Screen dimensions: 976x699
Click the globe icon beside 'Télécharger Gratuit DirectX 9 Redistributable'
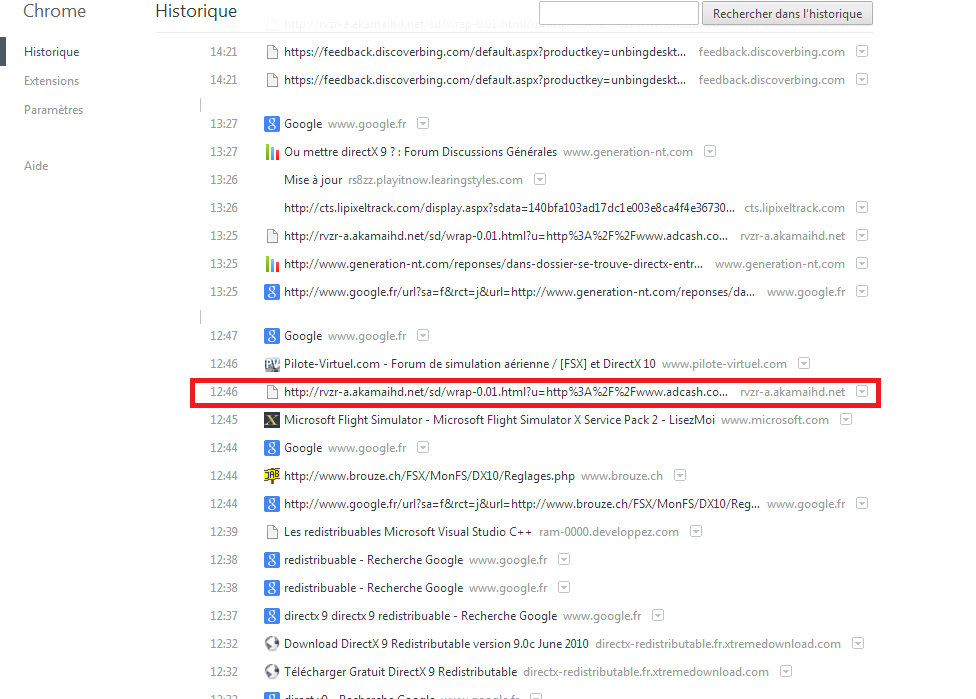271,672
